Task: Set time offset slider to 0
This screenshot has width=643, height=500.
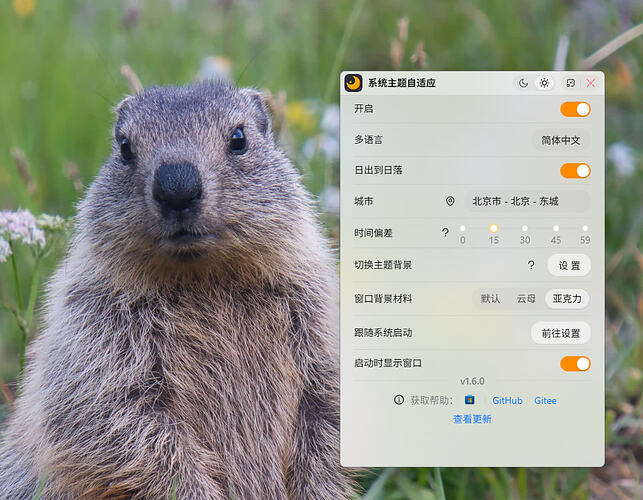Action: pos(463,228)
